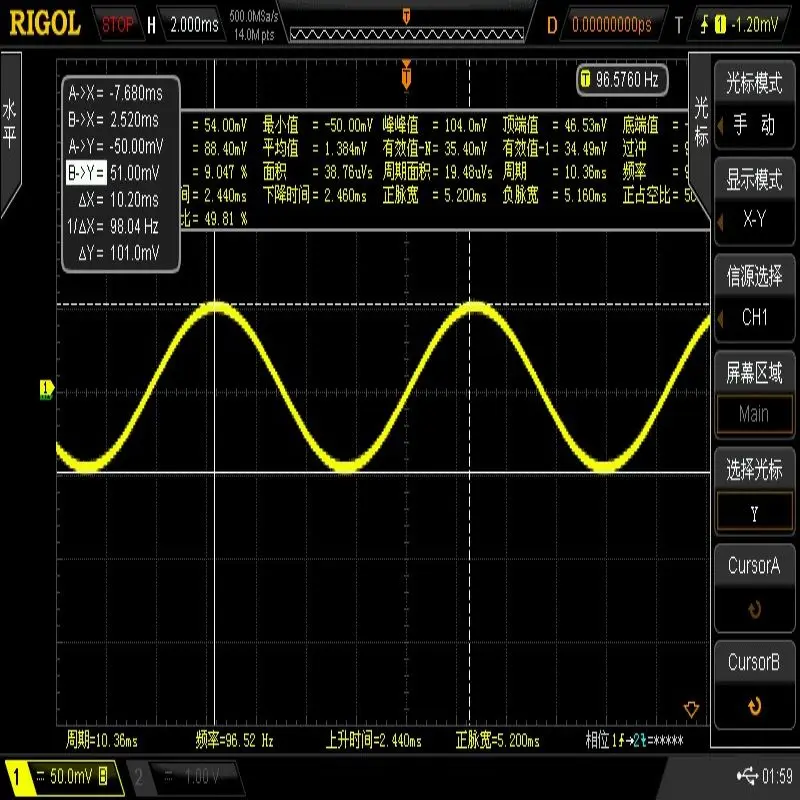This screenshot has height=800, width=800.
Task: Click the 面积 = 38.76uVs statistic
Action: [x=317, y=172]
